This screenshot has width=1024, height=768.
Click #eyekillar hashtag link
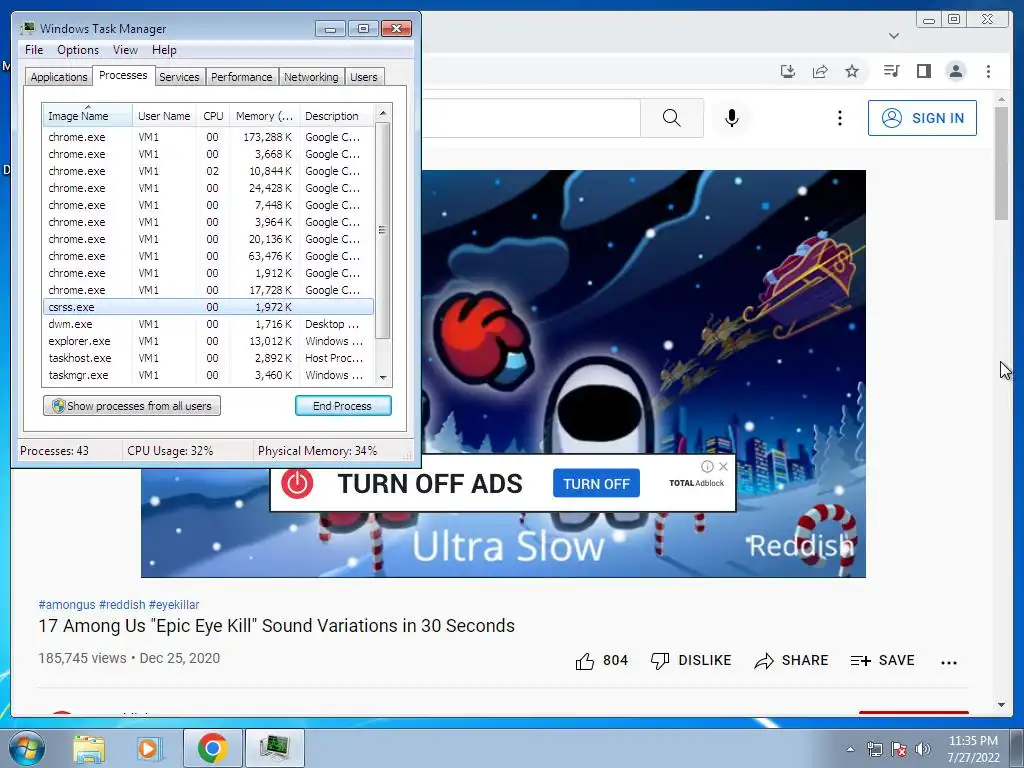pyautogui.click(x=174, y=605)
